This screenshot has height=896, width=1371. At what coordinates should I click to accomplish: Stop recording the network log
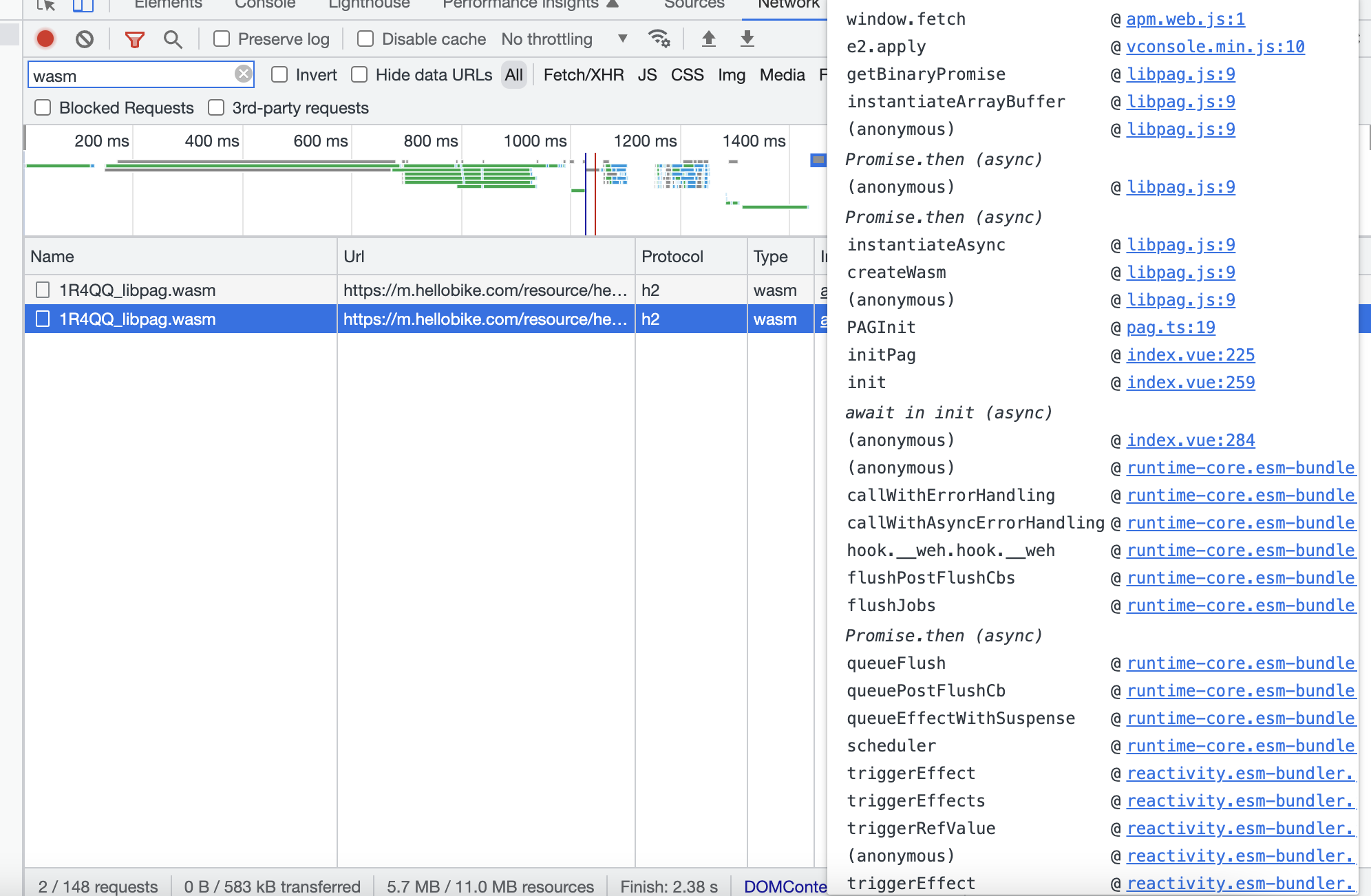pyautogui.click(x=45, y=39)
